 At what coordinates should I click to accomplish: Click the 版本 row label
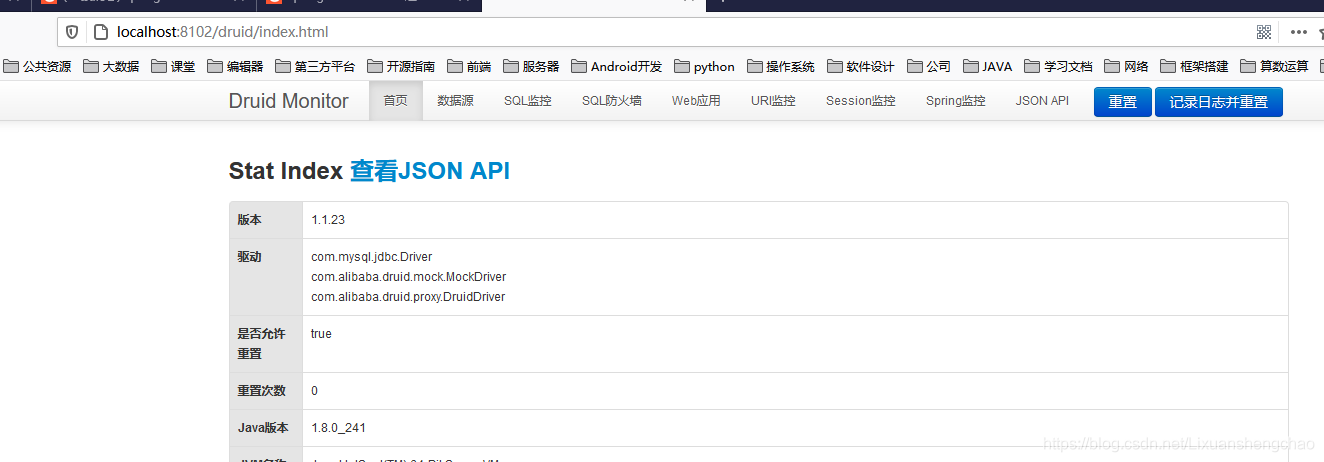coord(250,220)
